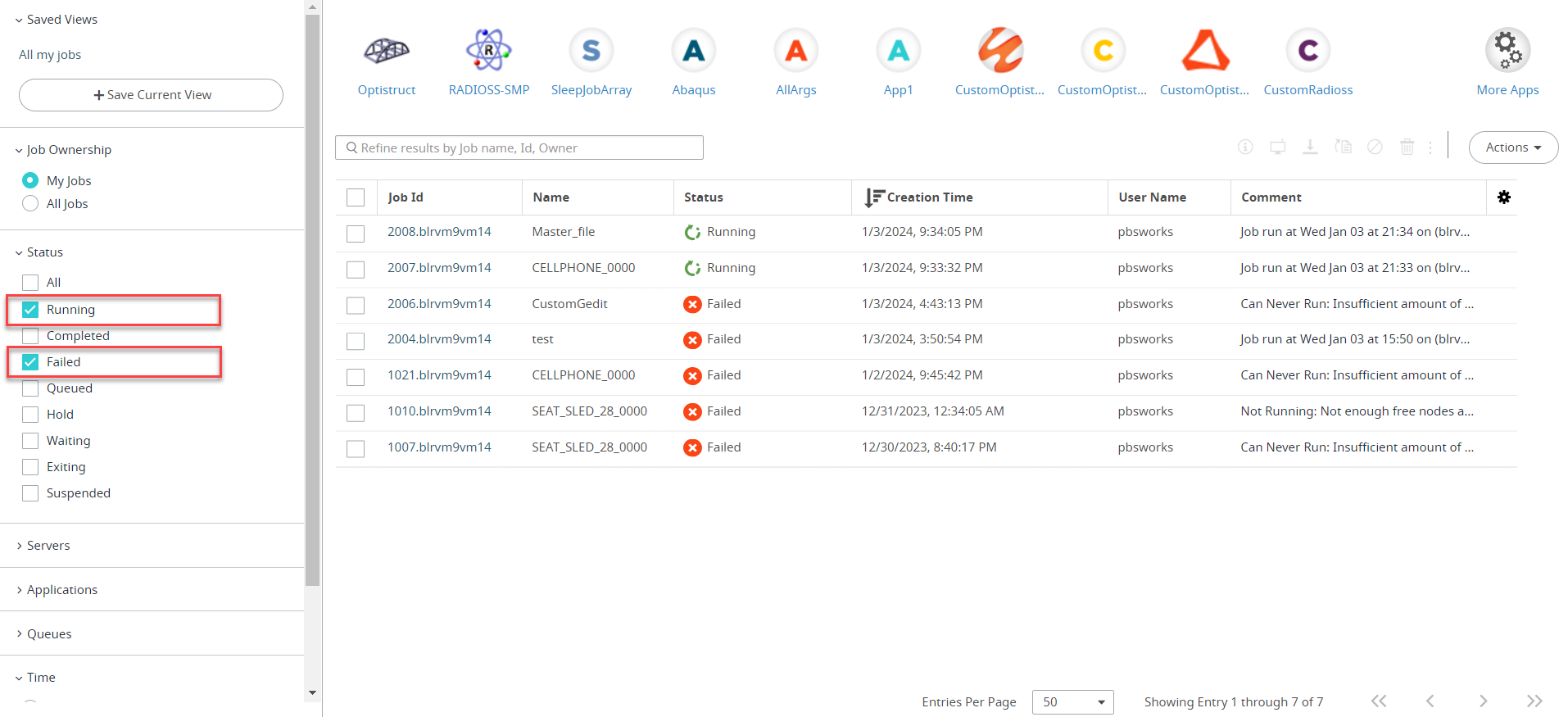This screenshot has width=1568, height=717.
Task: Click the job search refine field
Action: point(519,148)
